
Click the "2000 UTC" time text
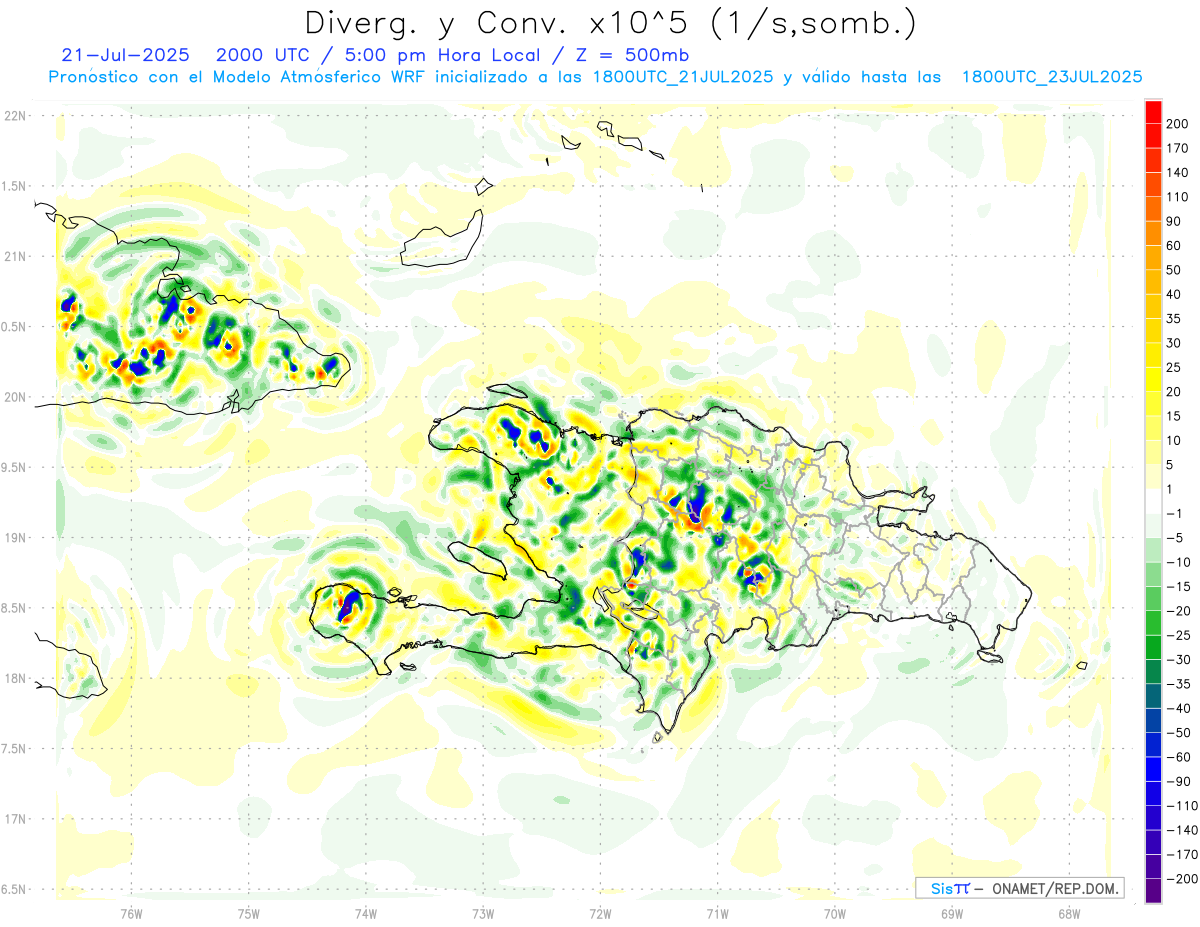coord(262,55)
